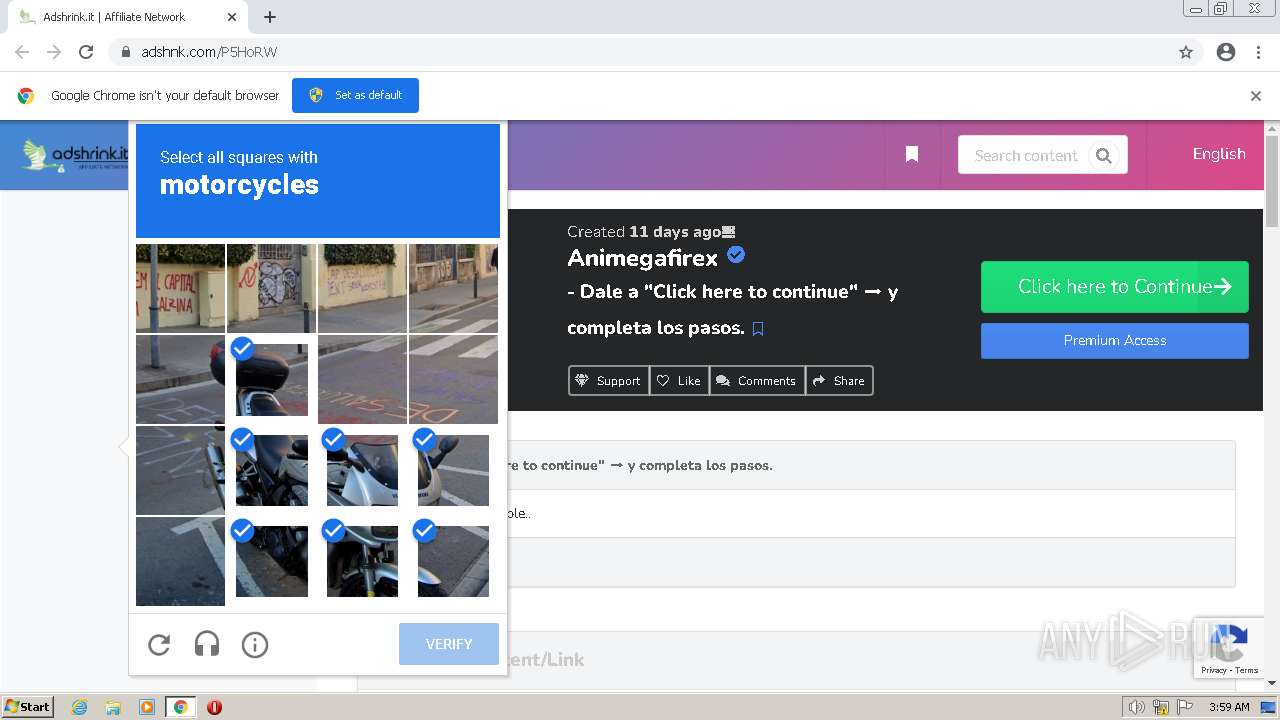Go back in Chrome
This screenshot has height=720, width=1280.
(x=22, y=52)
